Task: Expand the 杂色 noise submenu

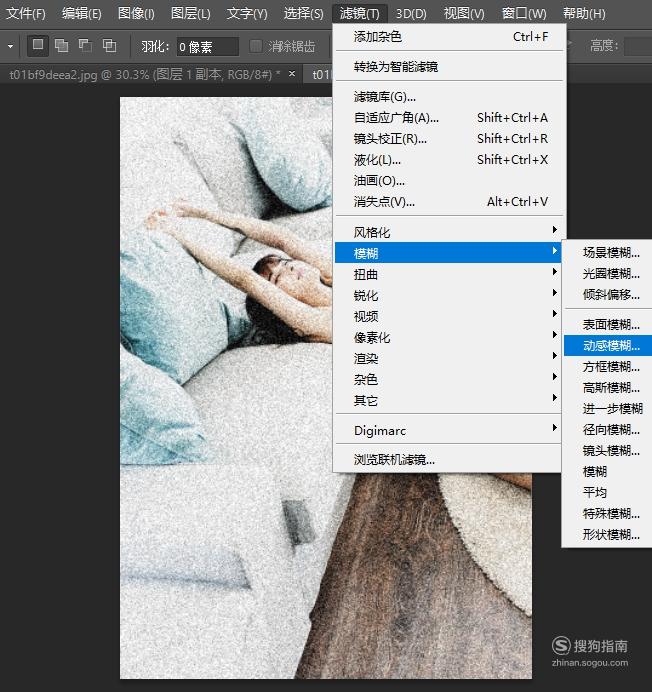Action: tap(449, 380)
